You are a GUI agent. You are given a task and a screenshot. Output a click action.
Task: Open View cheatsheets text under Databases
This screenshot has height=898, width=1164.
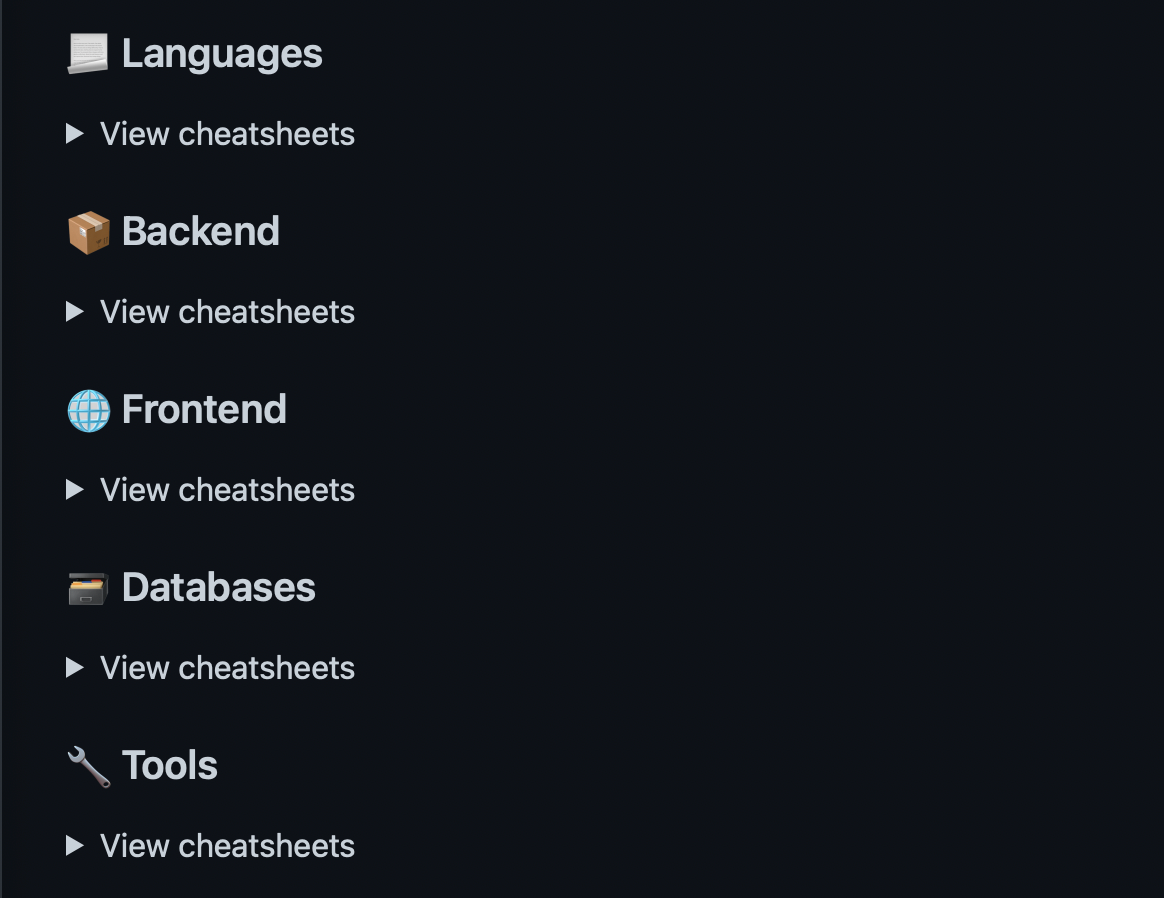(227, 669)
